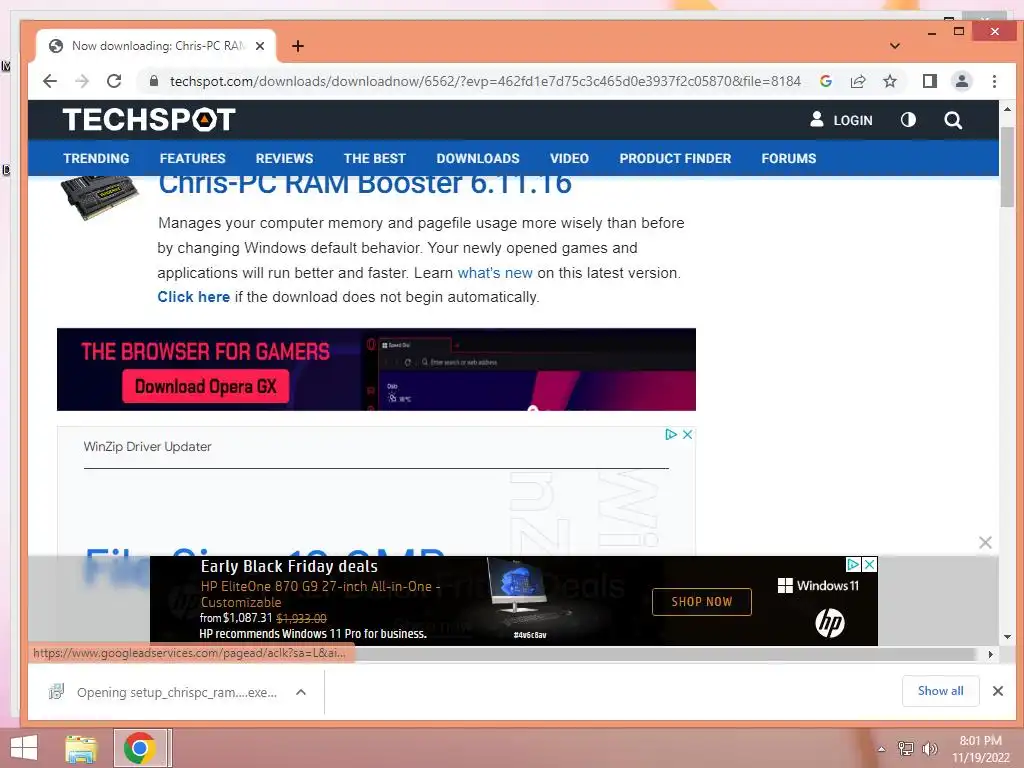Close the WinZip Driver Updater ad
The height and width of the screenshot is (768, 1024).
(687, 434)
